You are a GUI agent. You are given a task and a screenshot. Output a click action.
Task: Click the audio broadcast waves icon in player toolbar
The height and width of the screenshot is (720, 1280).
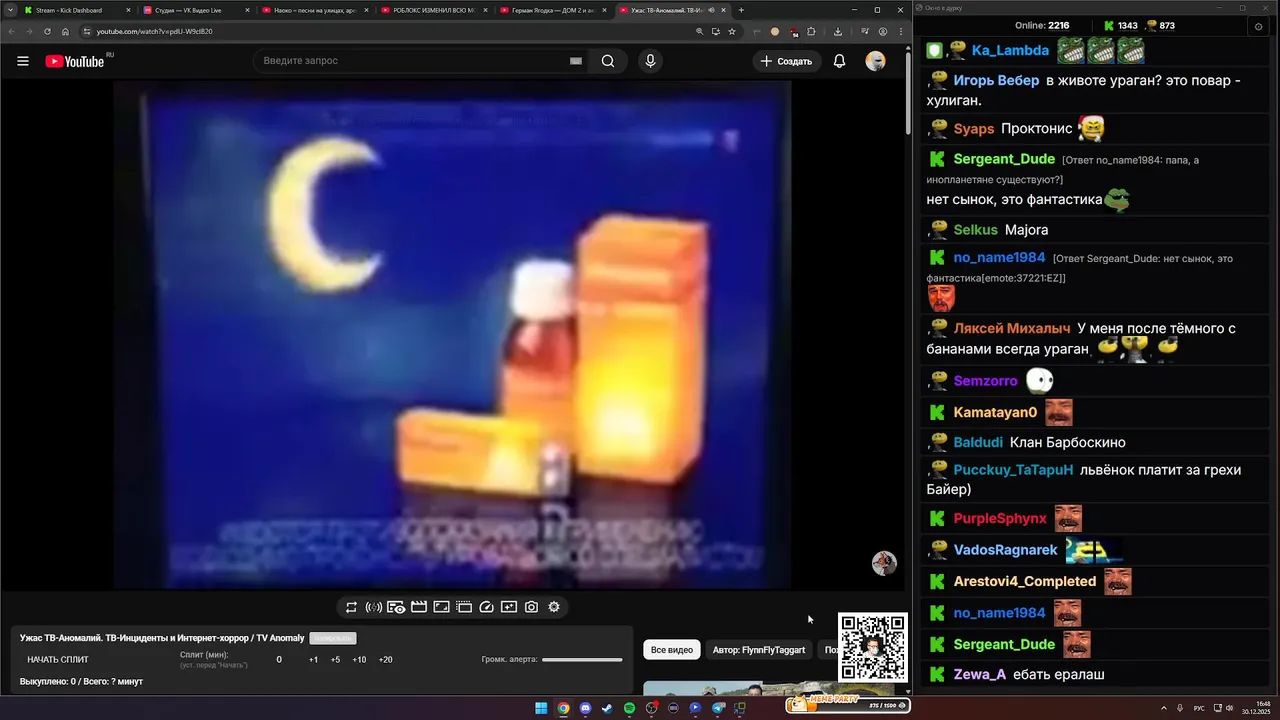click(x=373, y=607)
